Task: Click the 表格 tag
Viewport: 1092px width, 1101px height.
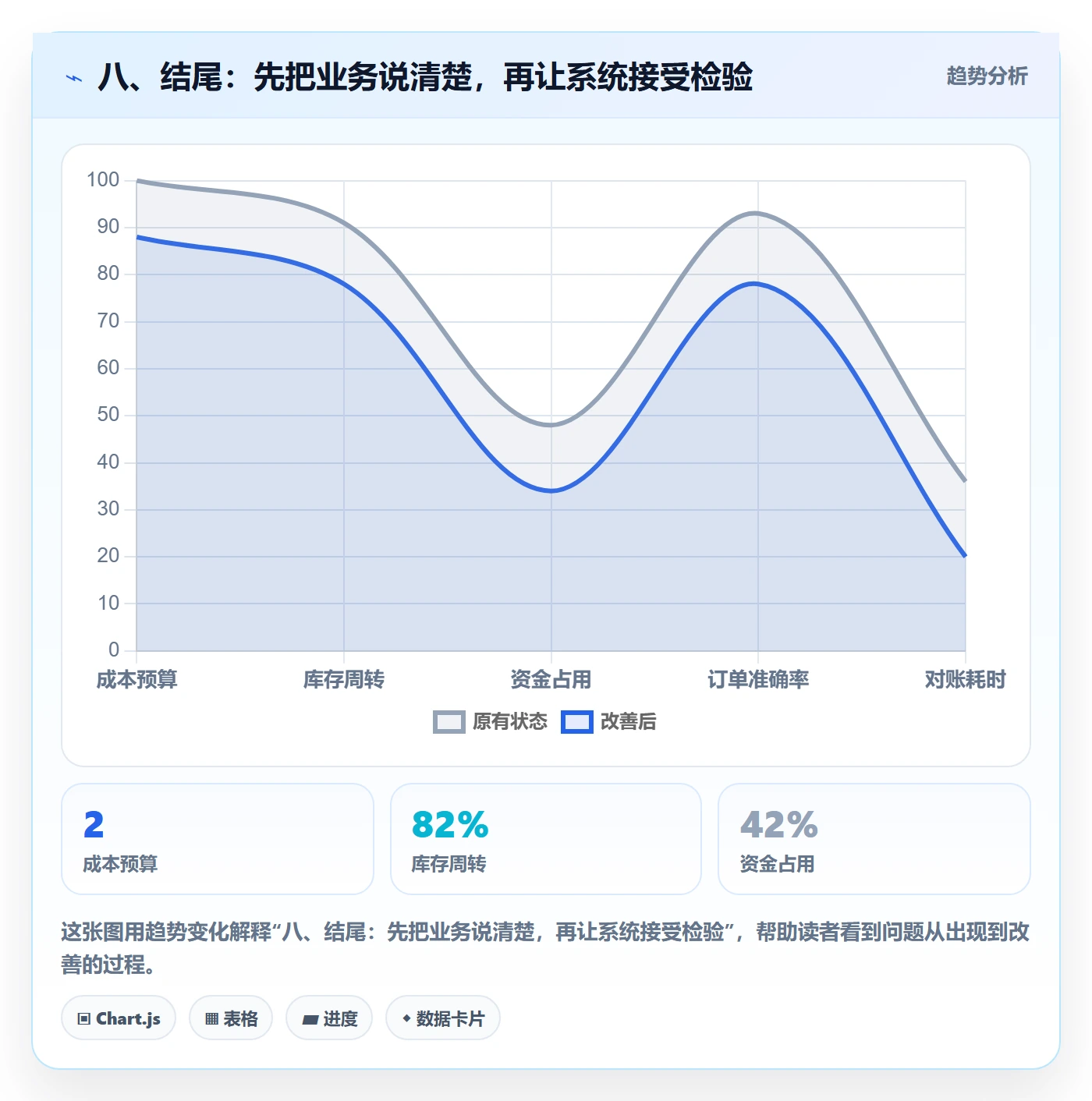Action: click(x=231, y=1018)
